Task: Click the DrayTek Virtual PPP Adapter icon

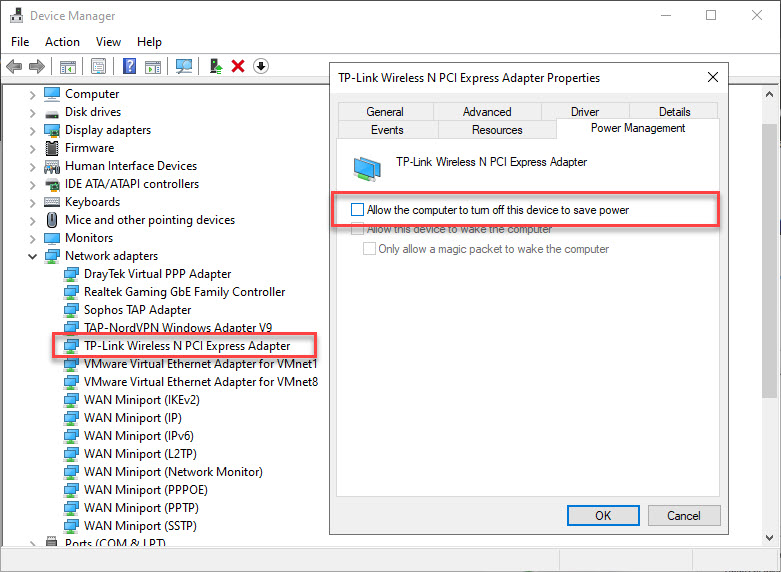Action: point(71,274)
